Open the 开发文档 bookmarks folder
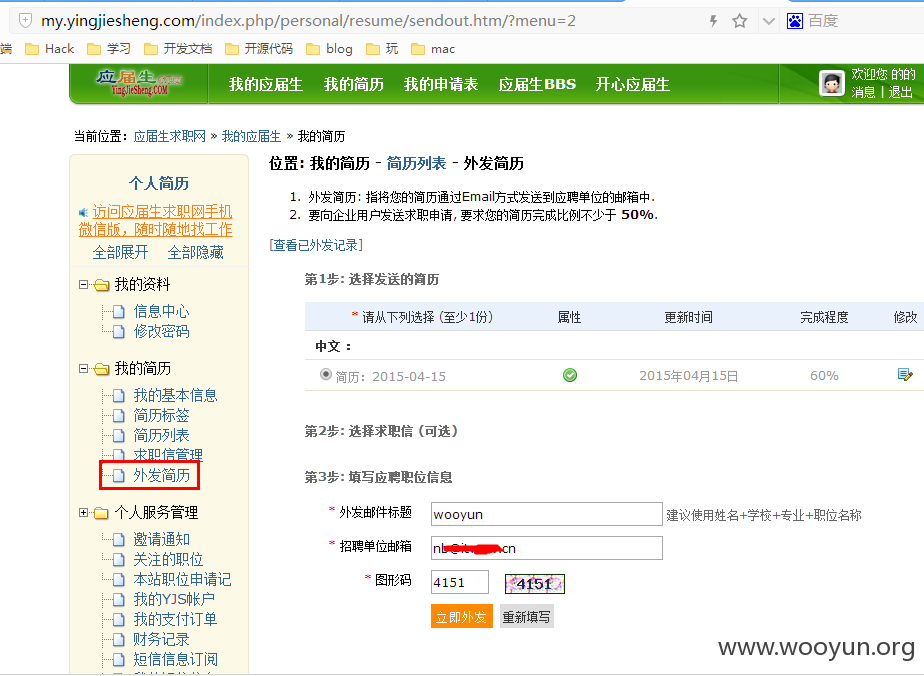This screenshot has width=924, height=676. (178, 49)
